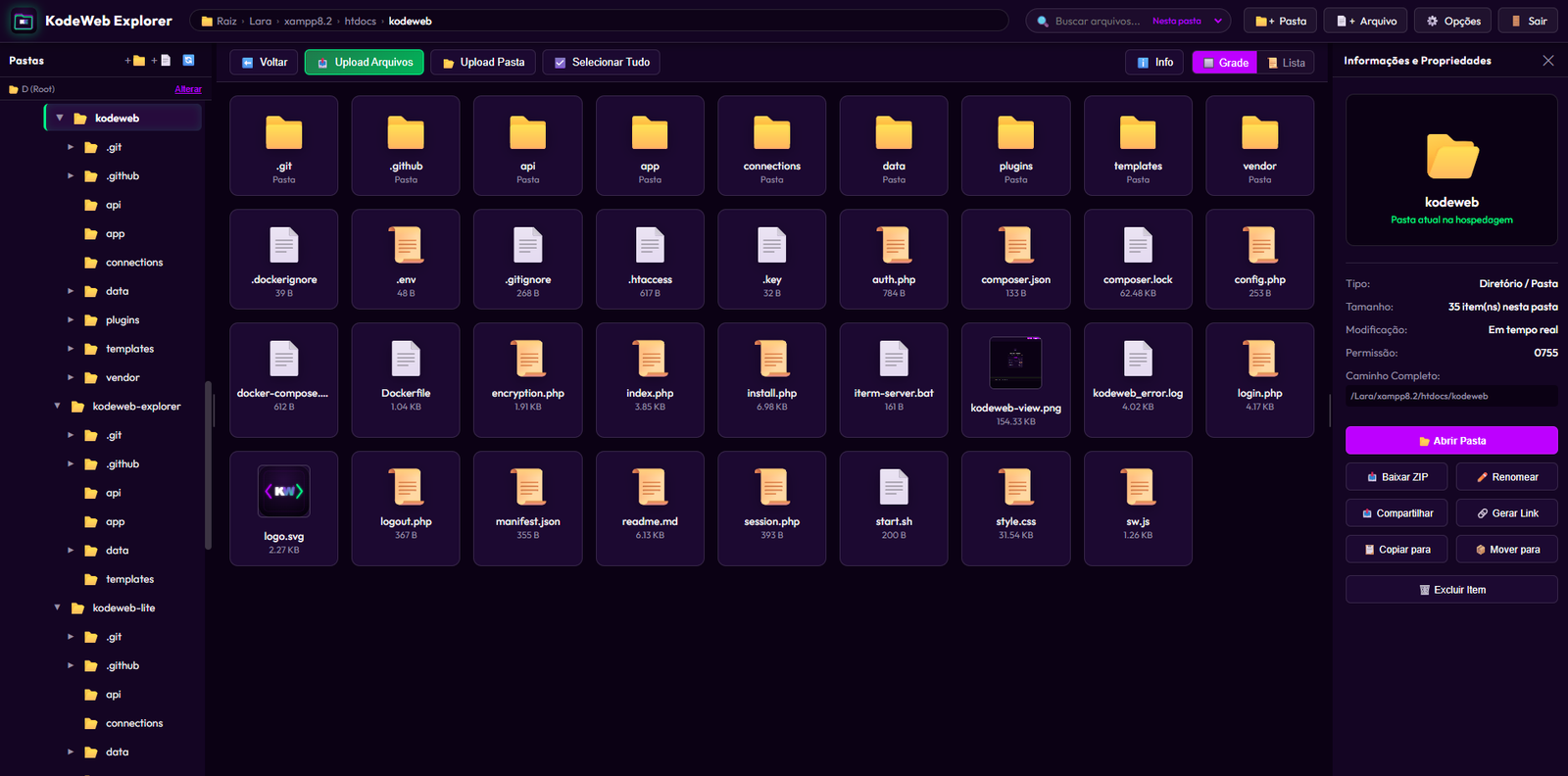Select the logo.svg thumbnail
1568x776 pixels.
click(x=284, y=491)
